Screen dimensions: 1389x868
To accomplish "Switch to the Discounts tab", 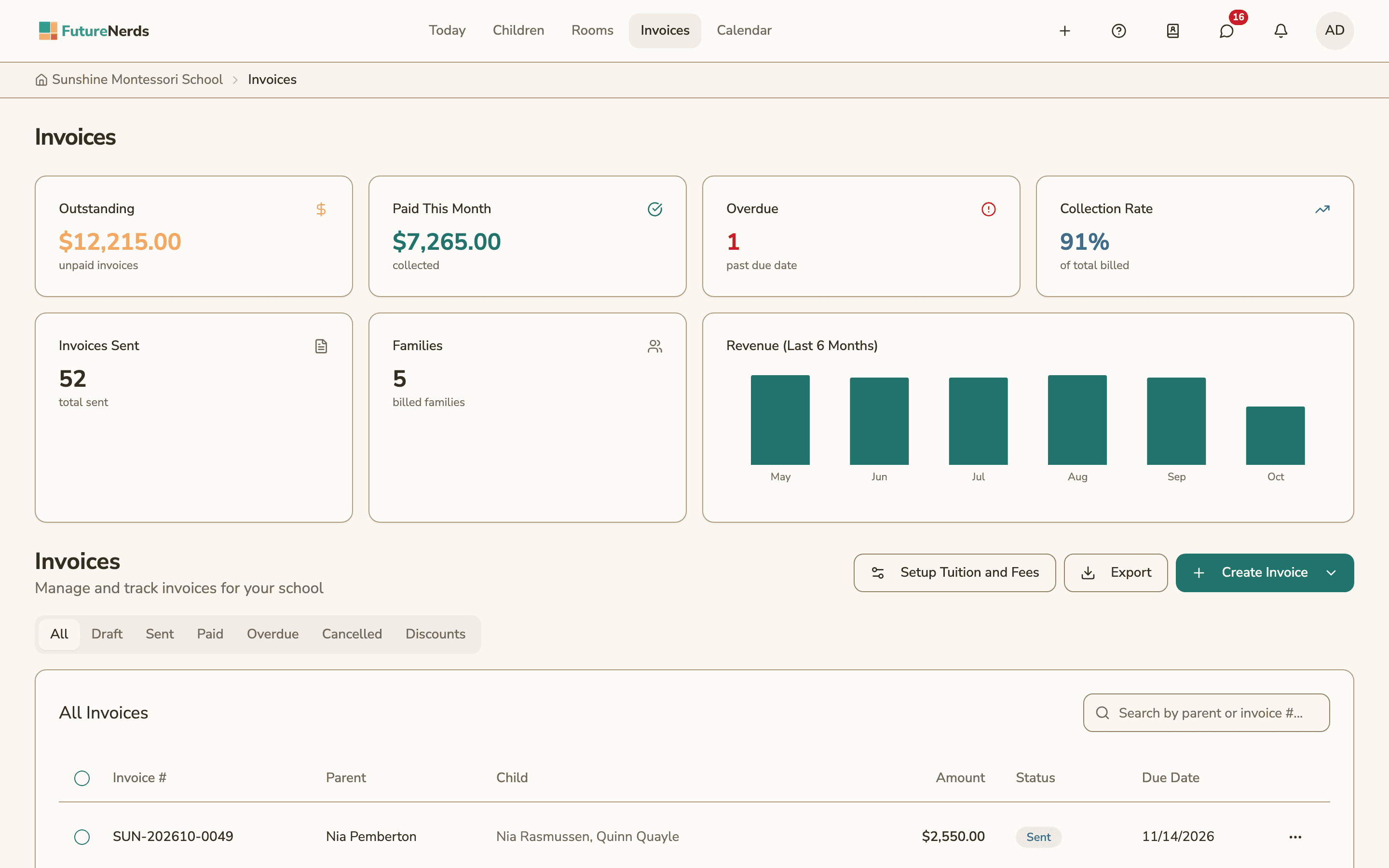I will pos(435,634).
